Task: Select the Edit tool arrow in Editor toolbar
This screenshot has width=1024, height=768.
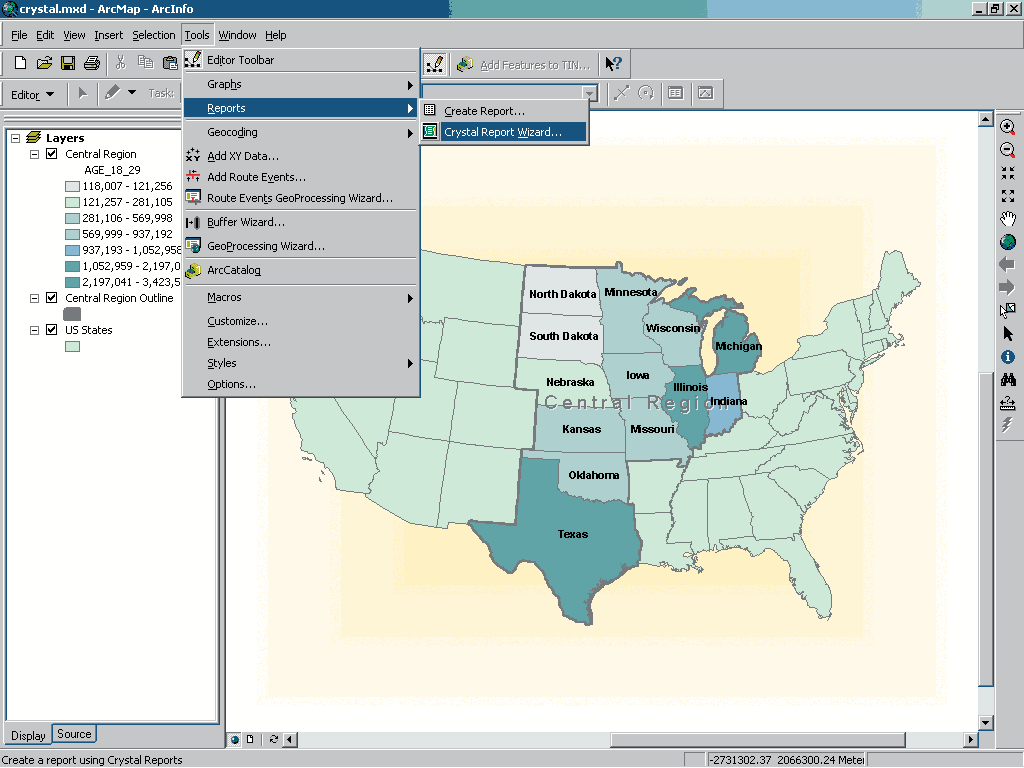Action: click(82, 93)
